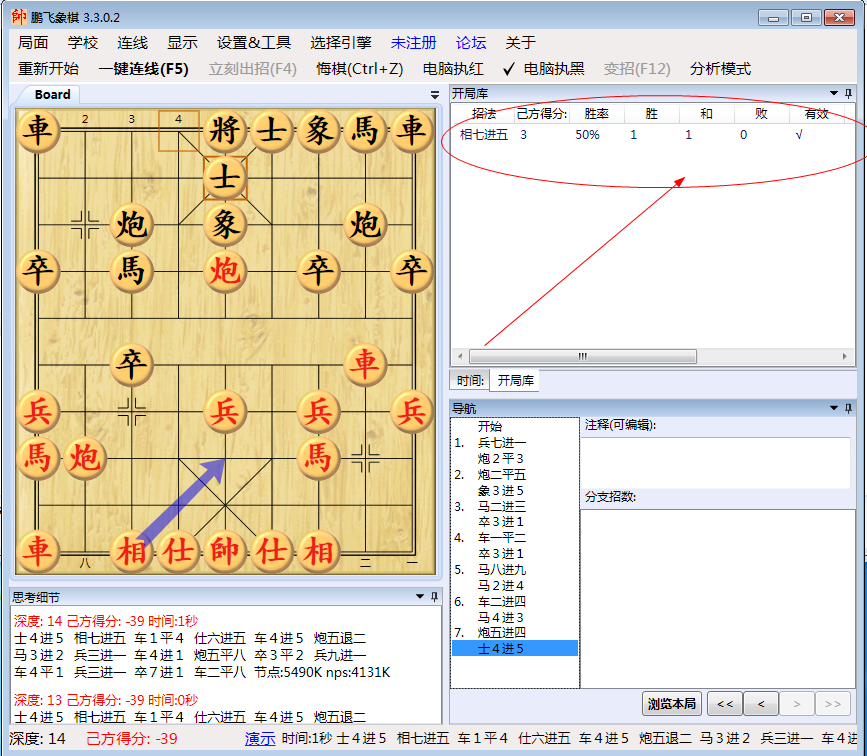Select the red chariot 車 at bottom-left corner
The image size is (867, 756).
click(x=38, y=551)
